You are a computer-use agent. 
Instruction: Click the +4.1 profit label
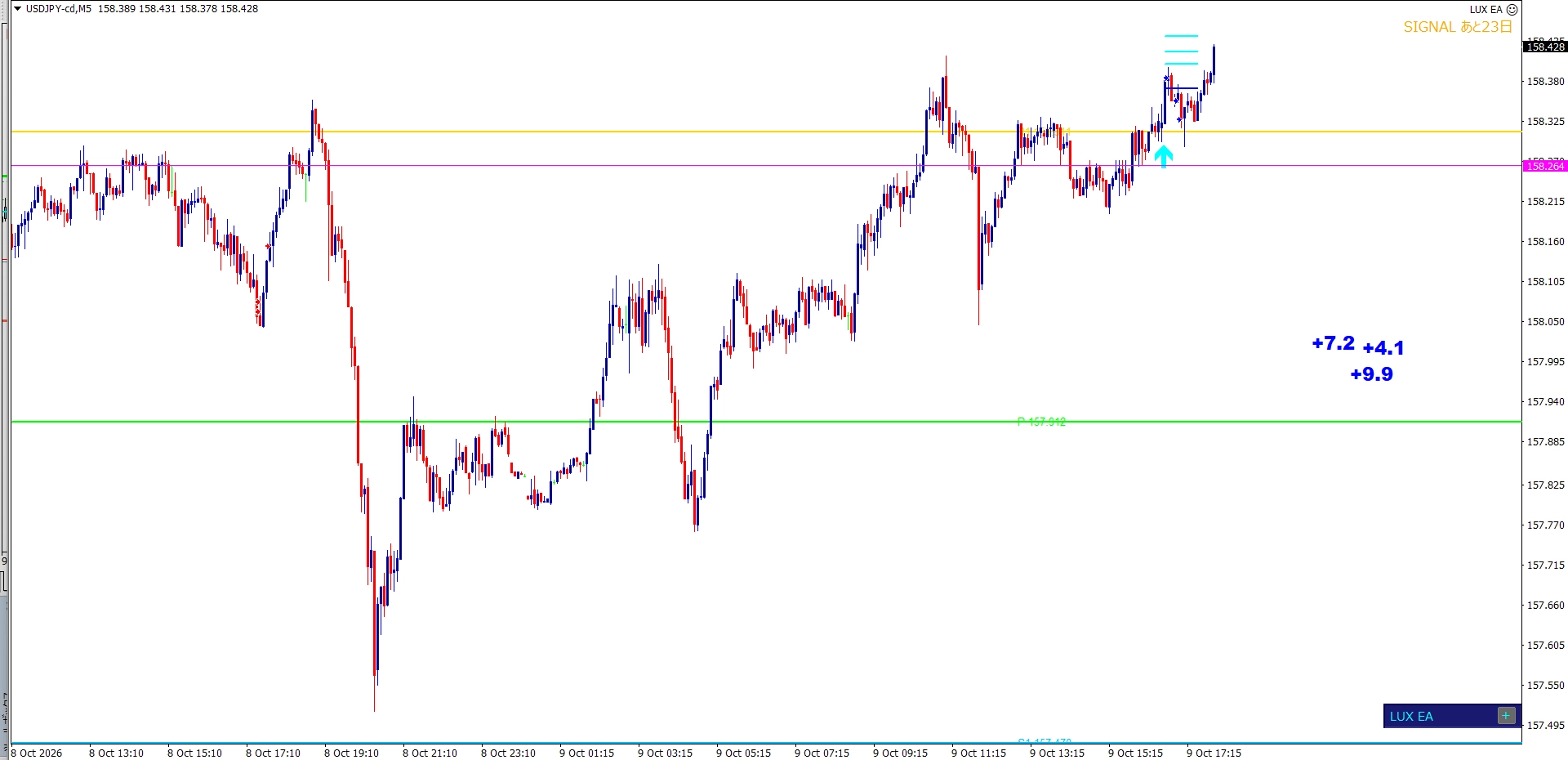pyautogui.click(x=1383, y=348)
